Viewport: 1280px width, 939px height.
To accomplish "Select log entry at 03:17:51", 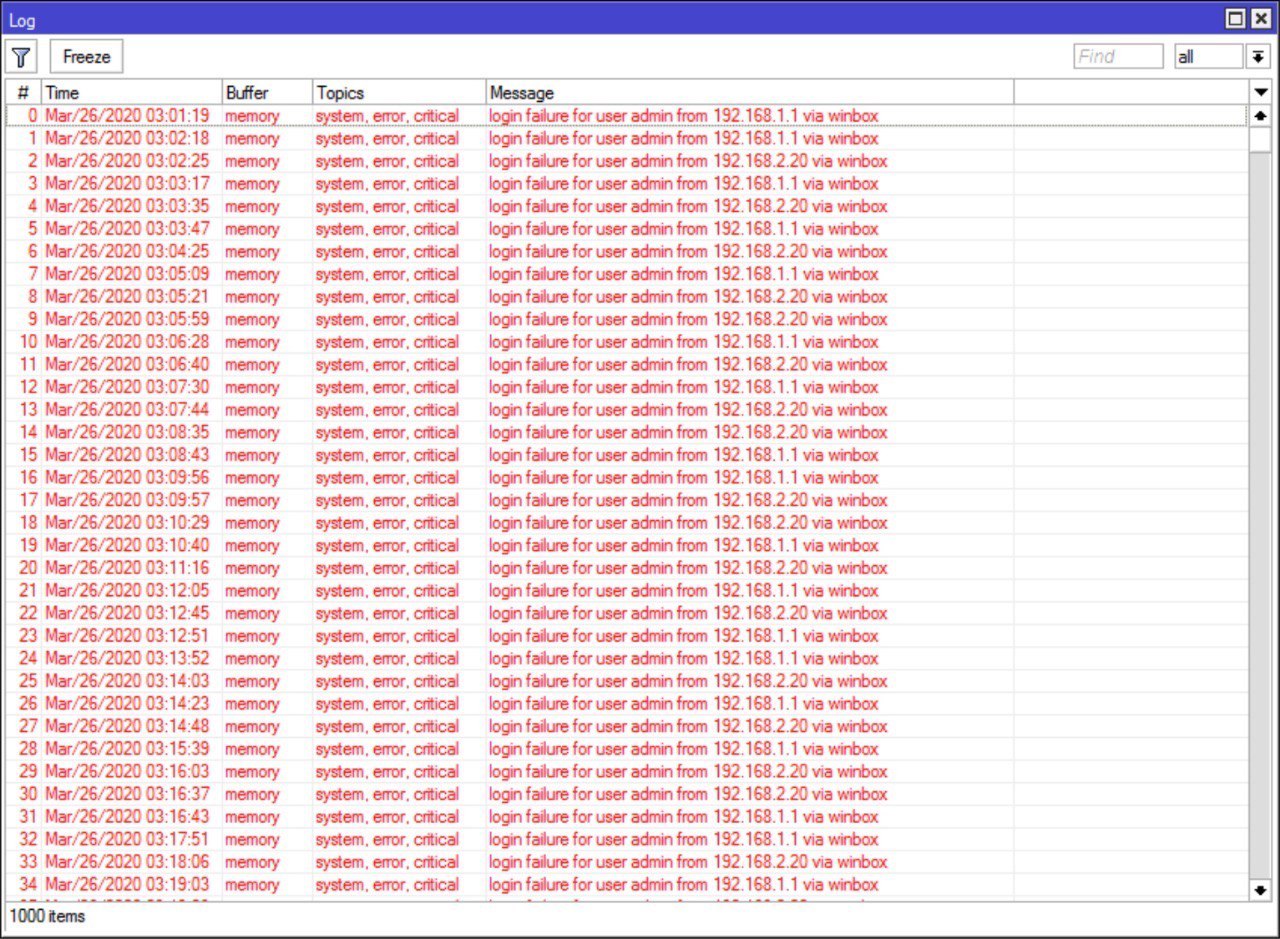I will point(627,839).
